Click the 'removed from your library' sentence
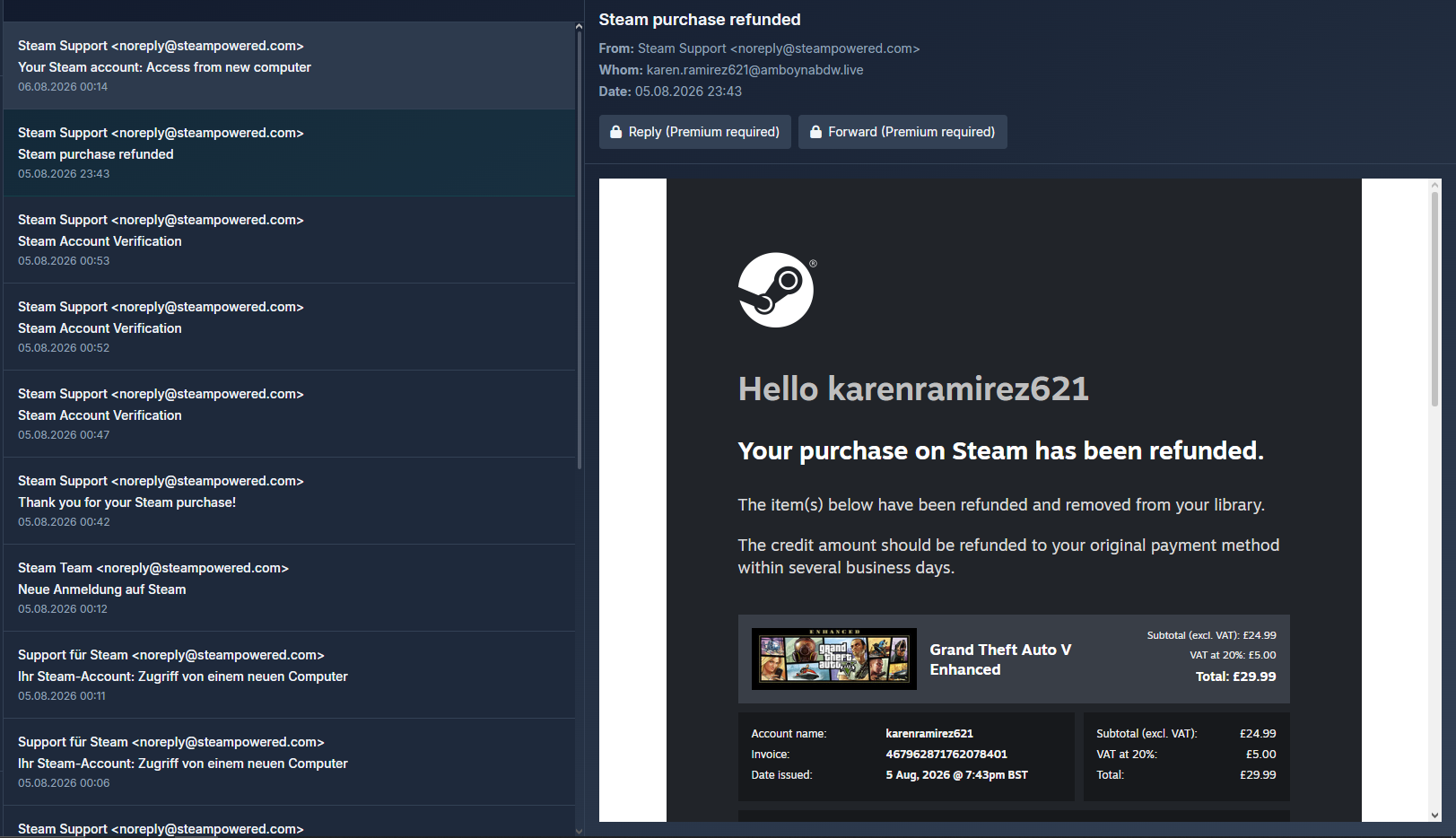This screenshot has width=1456, height=838. pyautogui.click(x=1001, y=505)
